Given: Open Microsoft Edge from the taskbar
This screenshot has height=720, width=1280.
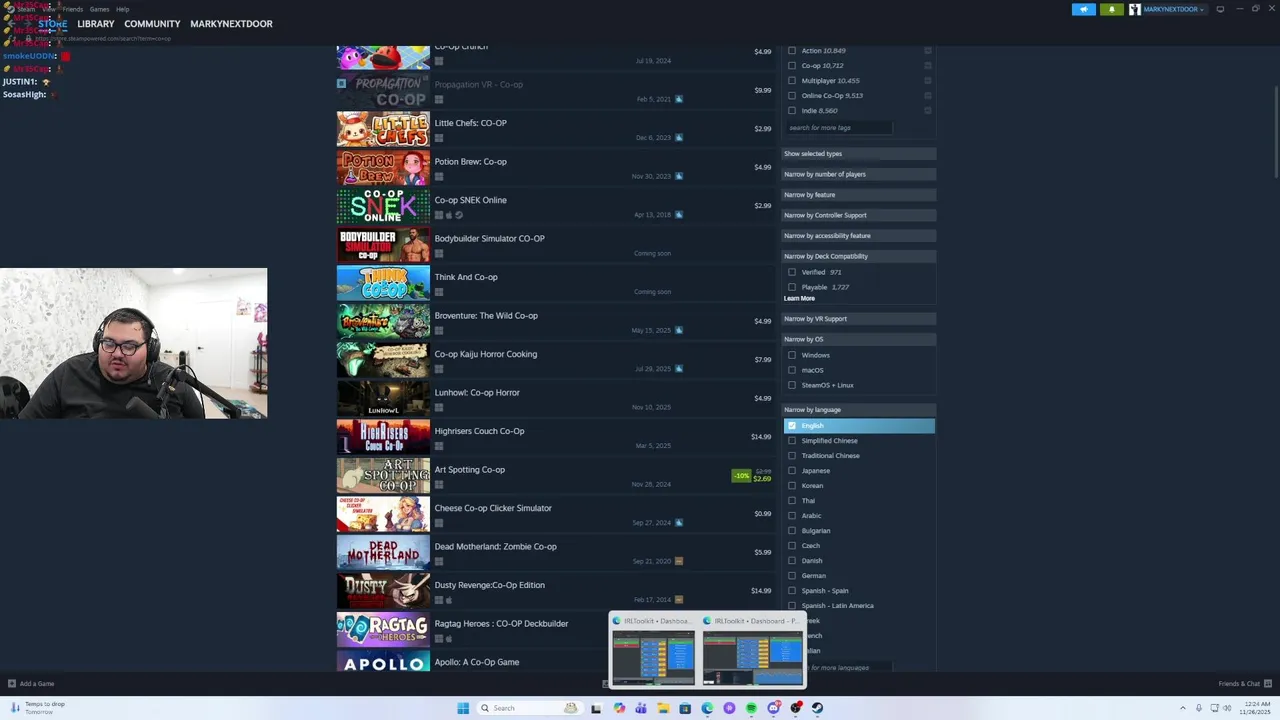Looking at the screenshot, I should click(x=707, y=708).
